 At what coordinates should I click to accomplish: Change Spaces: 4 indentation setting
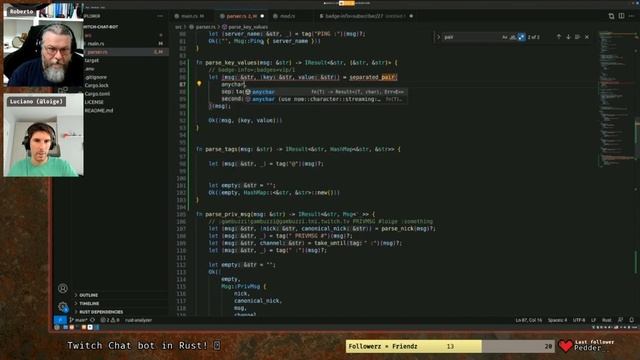pos(558,320)
